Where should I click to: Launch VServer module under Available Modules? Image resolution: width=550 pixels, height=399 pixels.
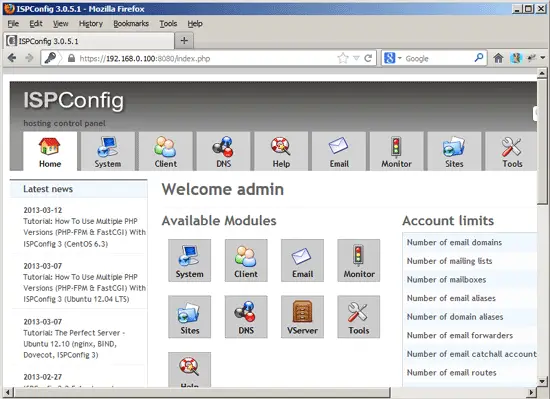pyautogui.click(x=302, y=317)
